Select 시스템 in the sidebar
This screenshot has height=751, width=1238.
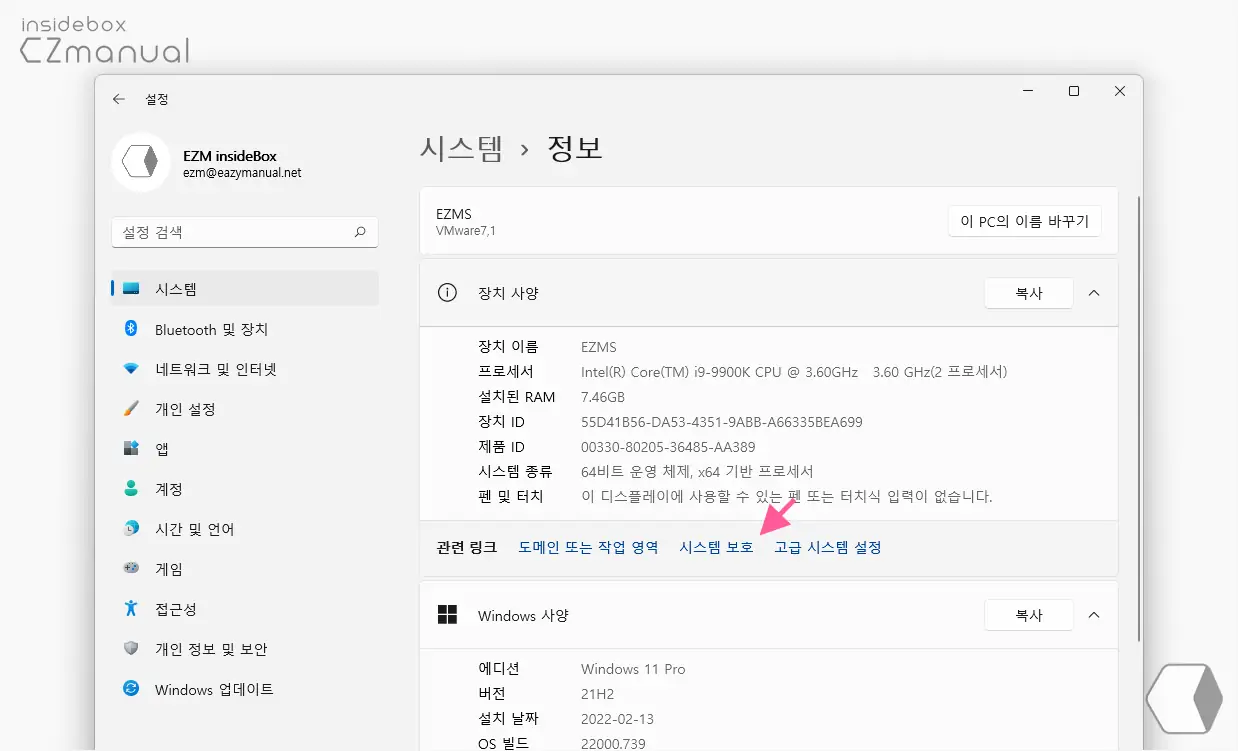244,289
